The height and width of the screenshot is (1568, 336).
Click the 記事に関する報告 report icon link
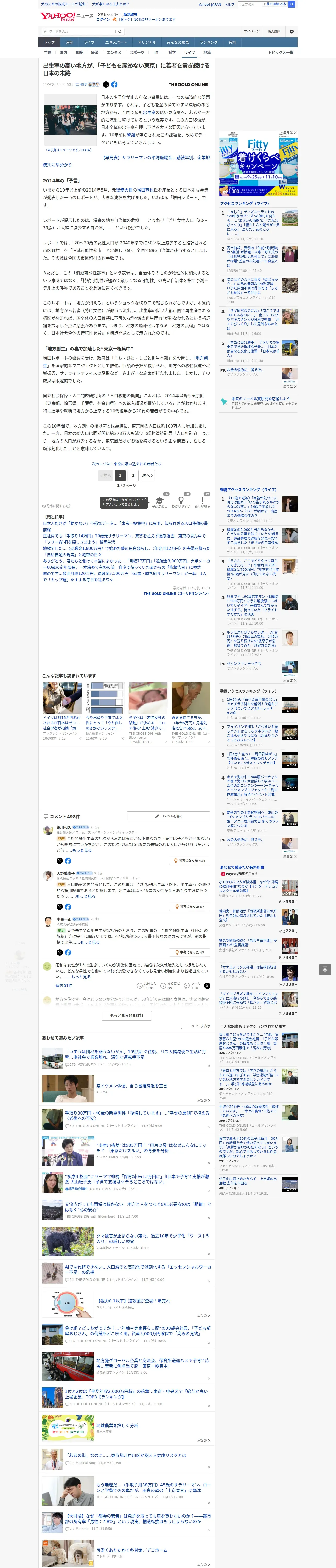pyautogui.click(x=57, y=506)
